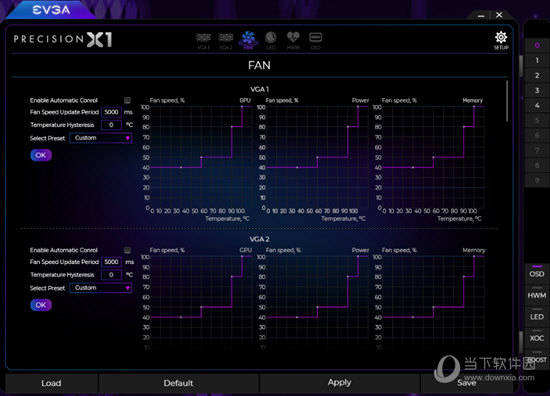Image resolution: width=550 pixels, height=396 pixels.
Task: Open the LED icon in top bar
Action: [271, 40]
